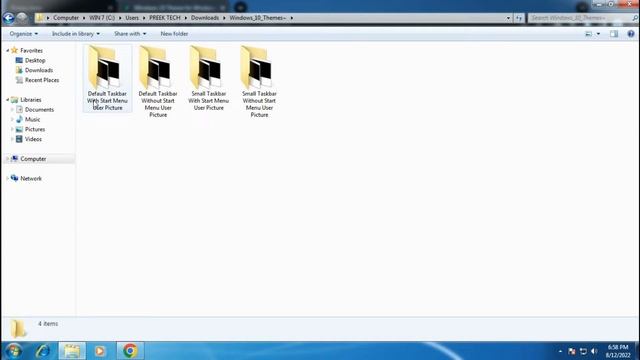Click the Action Center flag icon
The width and height of the screenshot is (640, 360).
571,351
